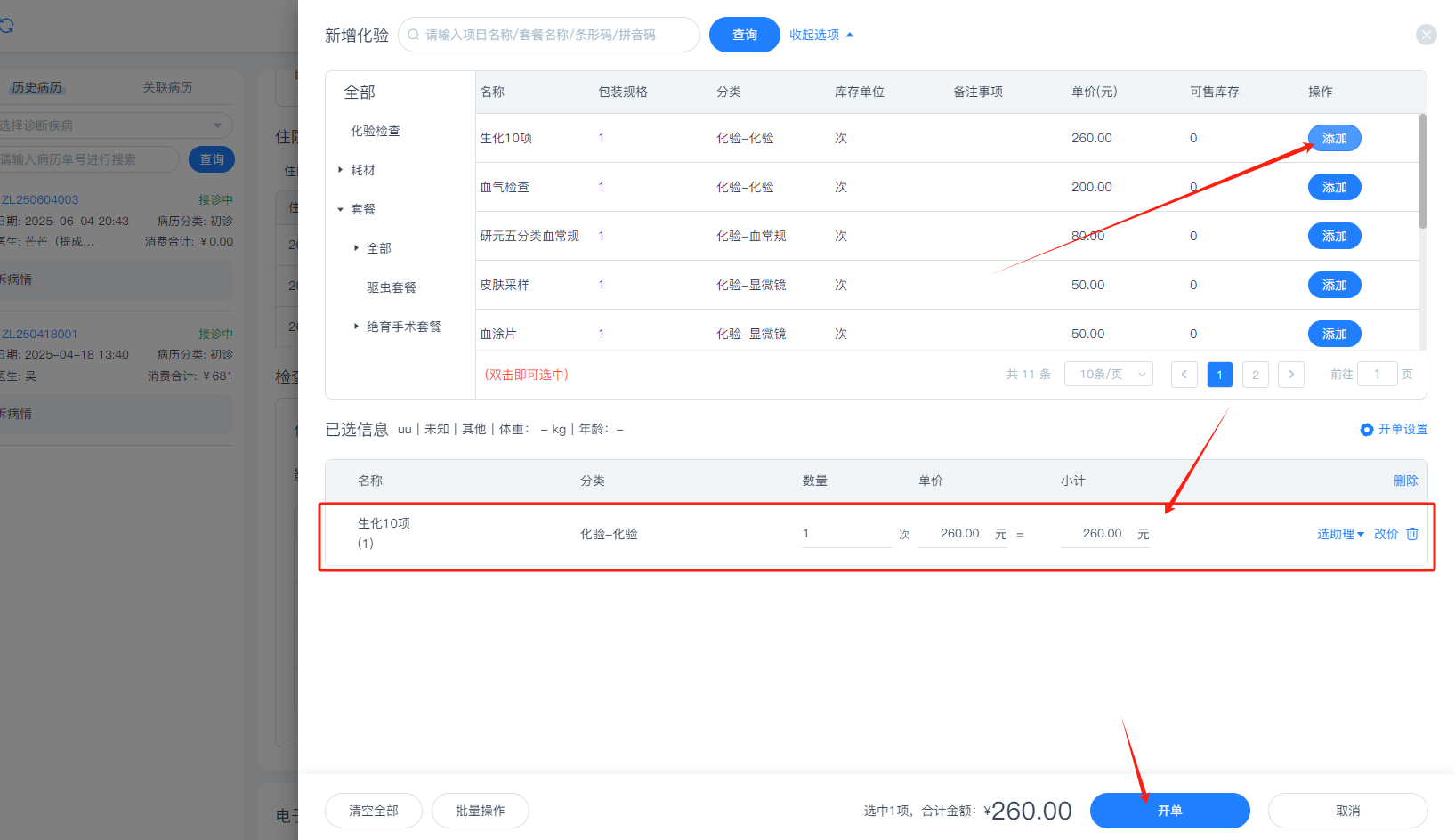Click the page jump input field
1455x840 pixels.
[1378, 375]
